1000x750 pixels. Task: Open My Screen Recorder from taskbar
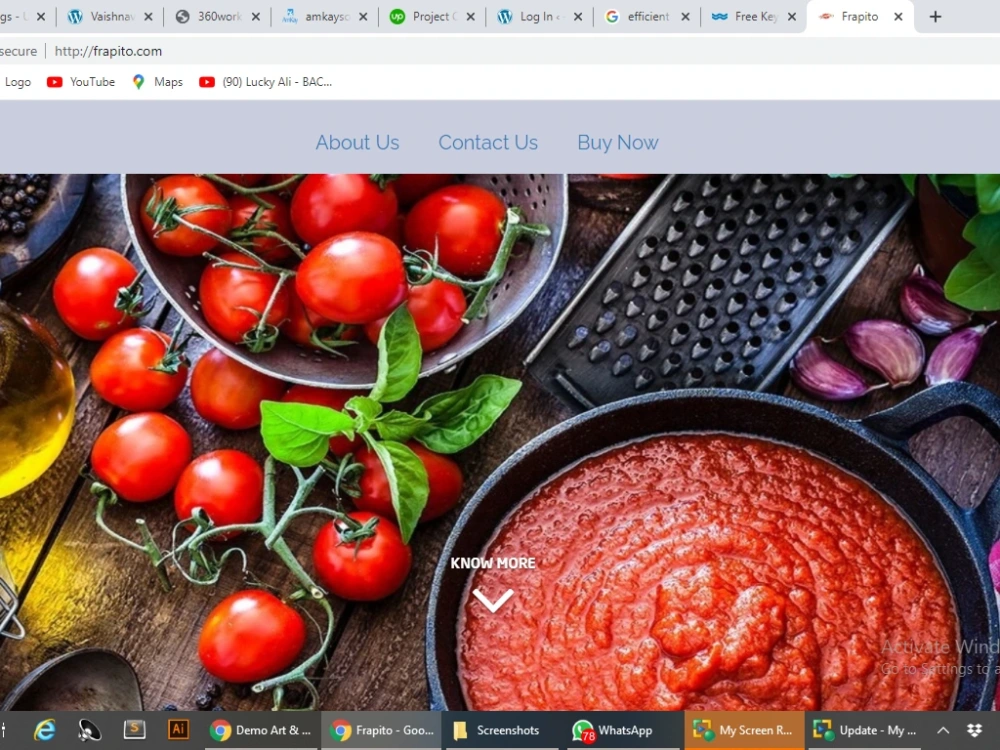(x=742, y=730)
